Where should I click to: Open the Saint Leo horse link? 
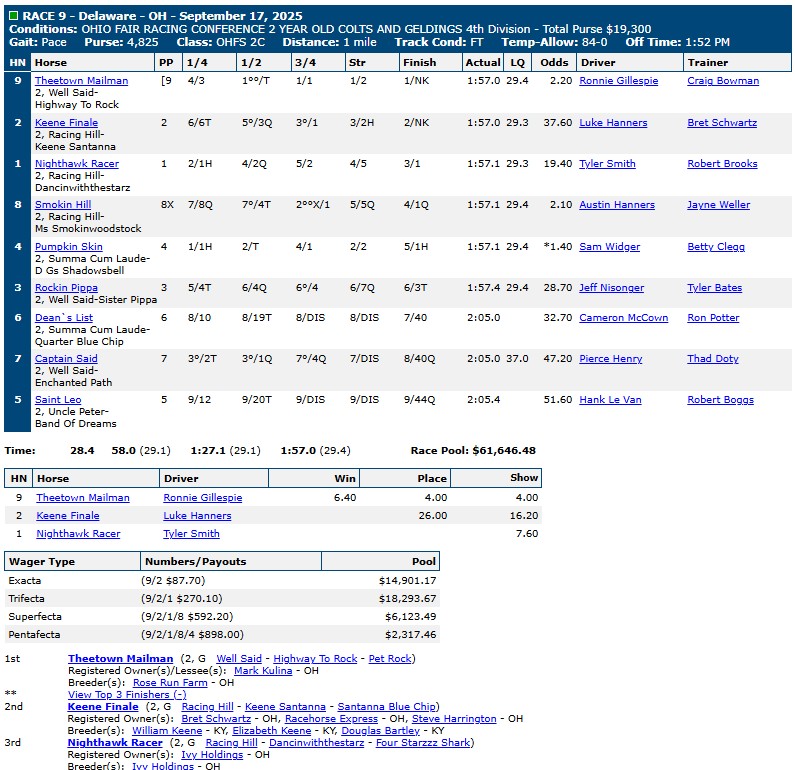pos(58,400)
